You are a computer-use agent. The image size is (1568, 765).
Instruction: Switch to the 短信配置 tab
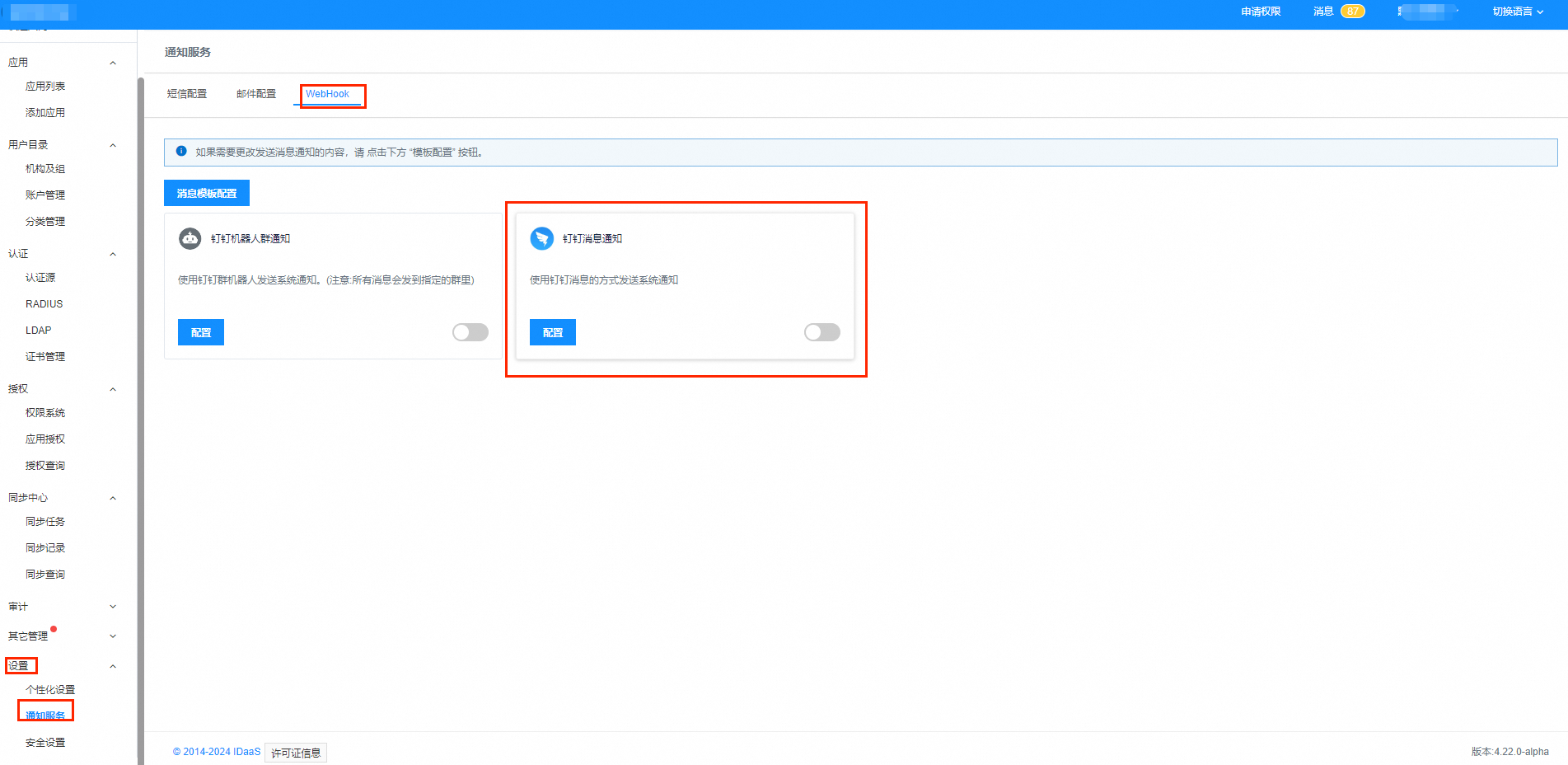(x=187, y=94)
